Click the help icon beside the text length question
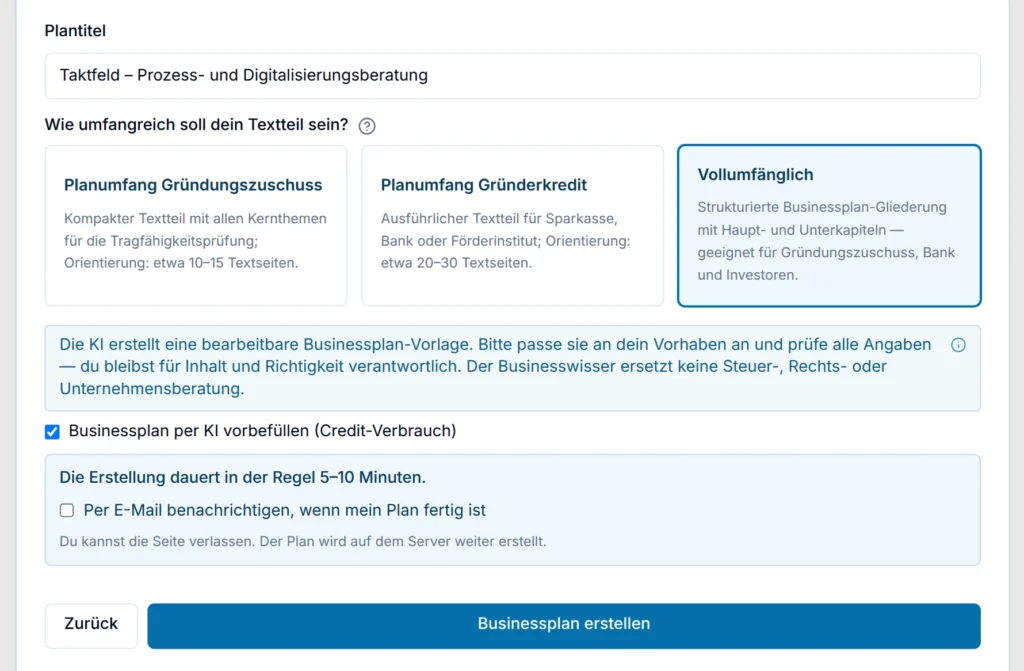 (x=367, y=125)
